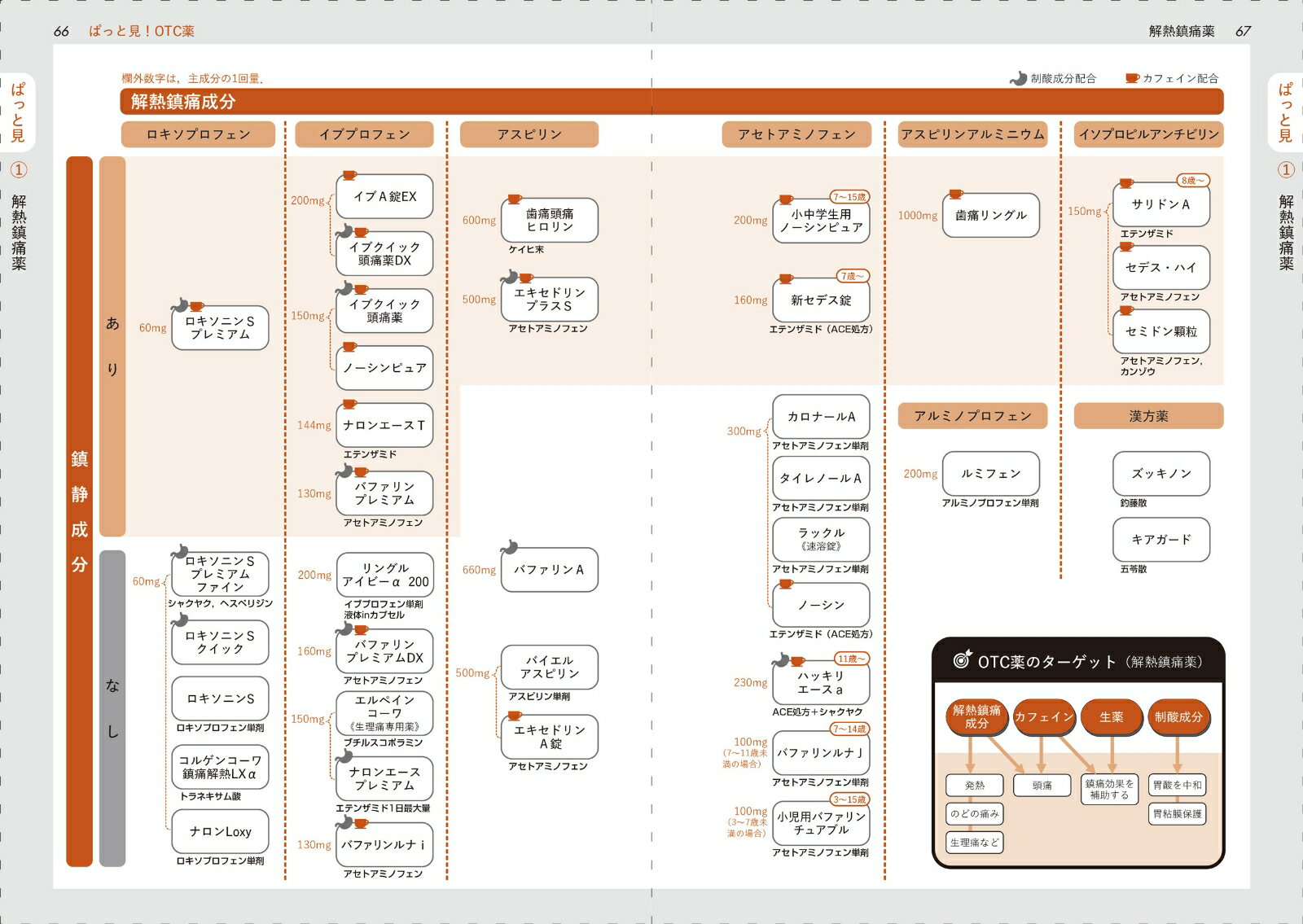Open the イソプロピルアンチピリン column header

tap(1148, 134)
